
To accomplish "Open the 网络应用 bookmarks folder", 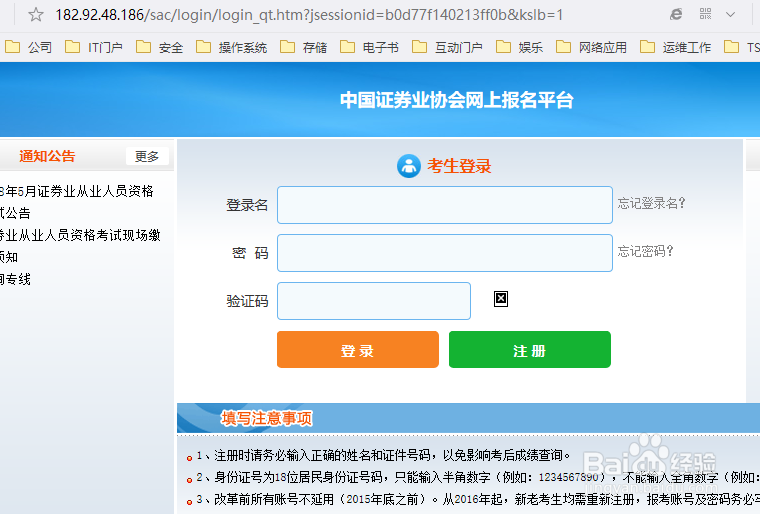I will coord(591,47).
